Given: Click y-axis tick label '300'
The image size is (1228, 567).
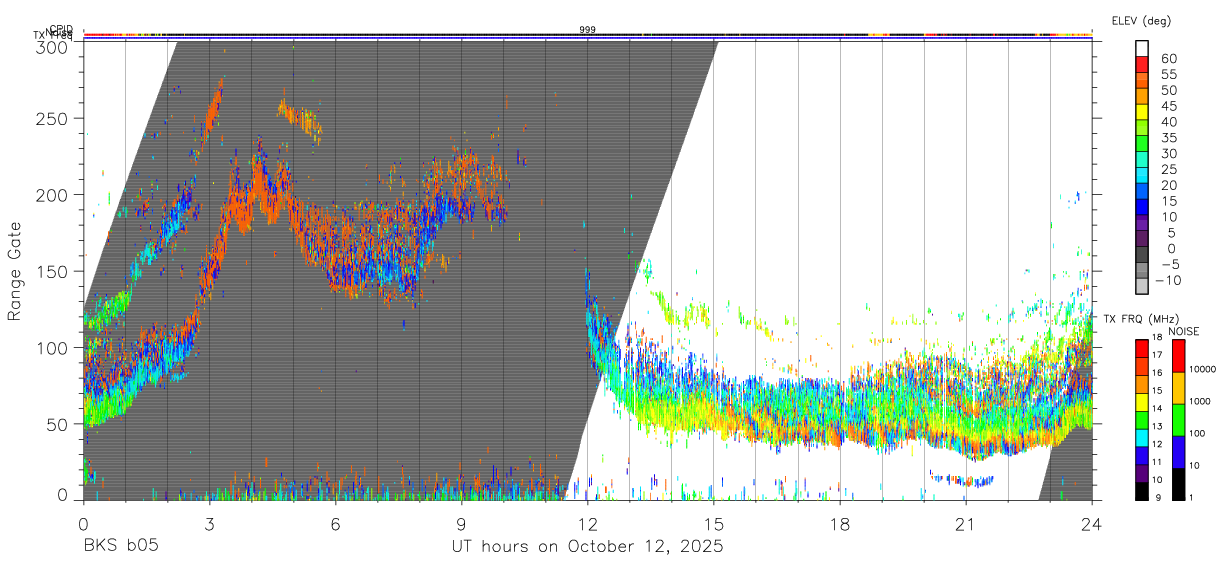Looking at the screenshot, I should [53, 46].
